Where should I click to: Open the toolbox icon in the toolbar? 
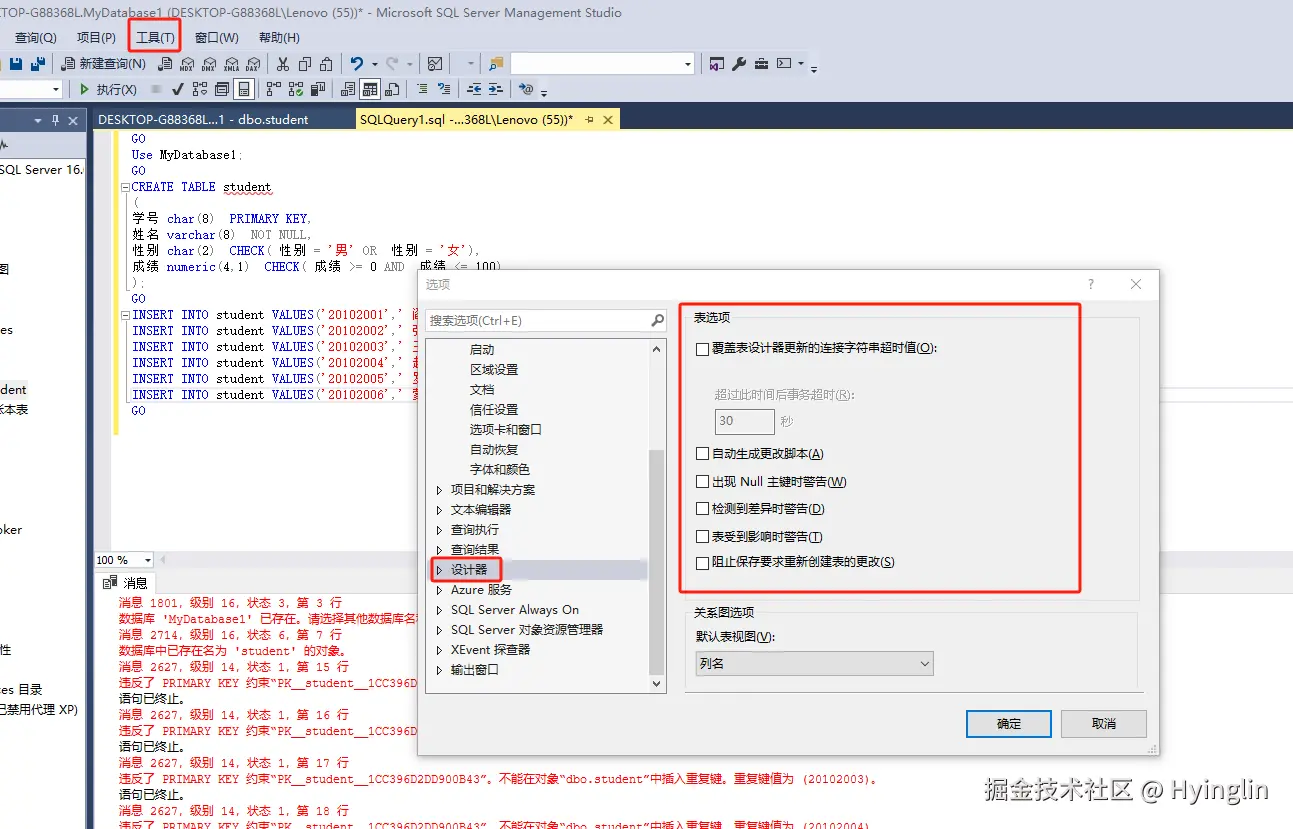[761, 63]
